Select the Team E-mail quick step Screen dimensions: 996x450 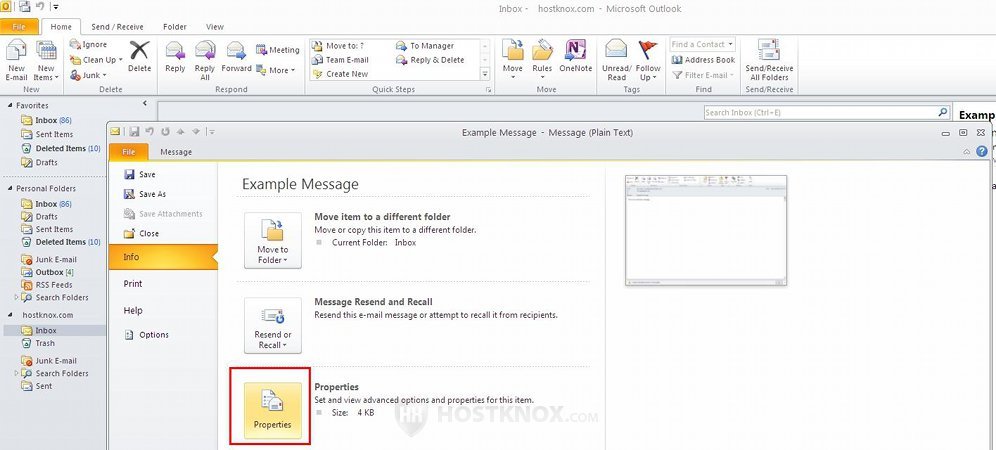tap(340, 60)
